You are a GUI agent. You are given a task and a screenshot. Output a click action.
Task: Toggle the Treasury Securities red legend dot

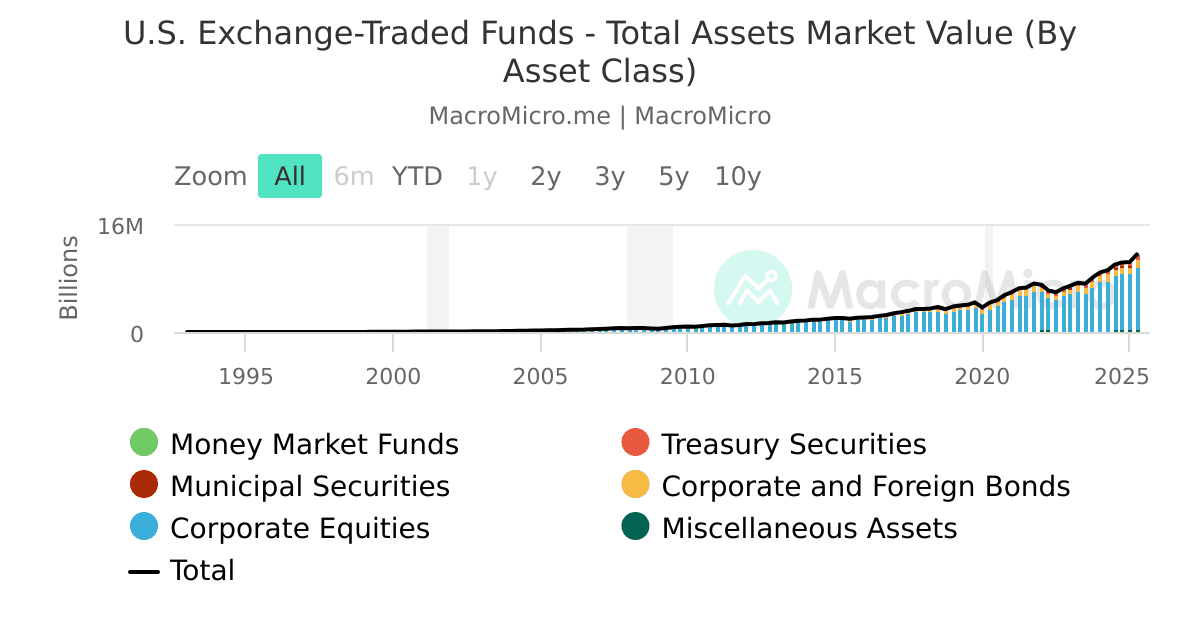(x=635, y=442)
